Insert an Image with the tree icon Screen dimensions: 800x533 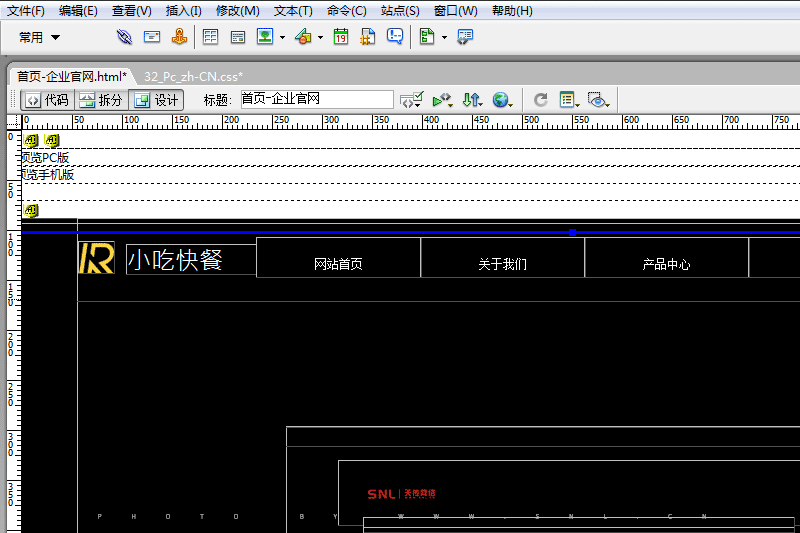click(x=265, y=37)
